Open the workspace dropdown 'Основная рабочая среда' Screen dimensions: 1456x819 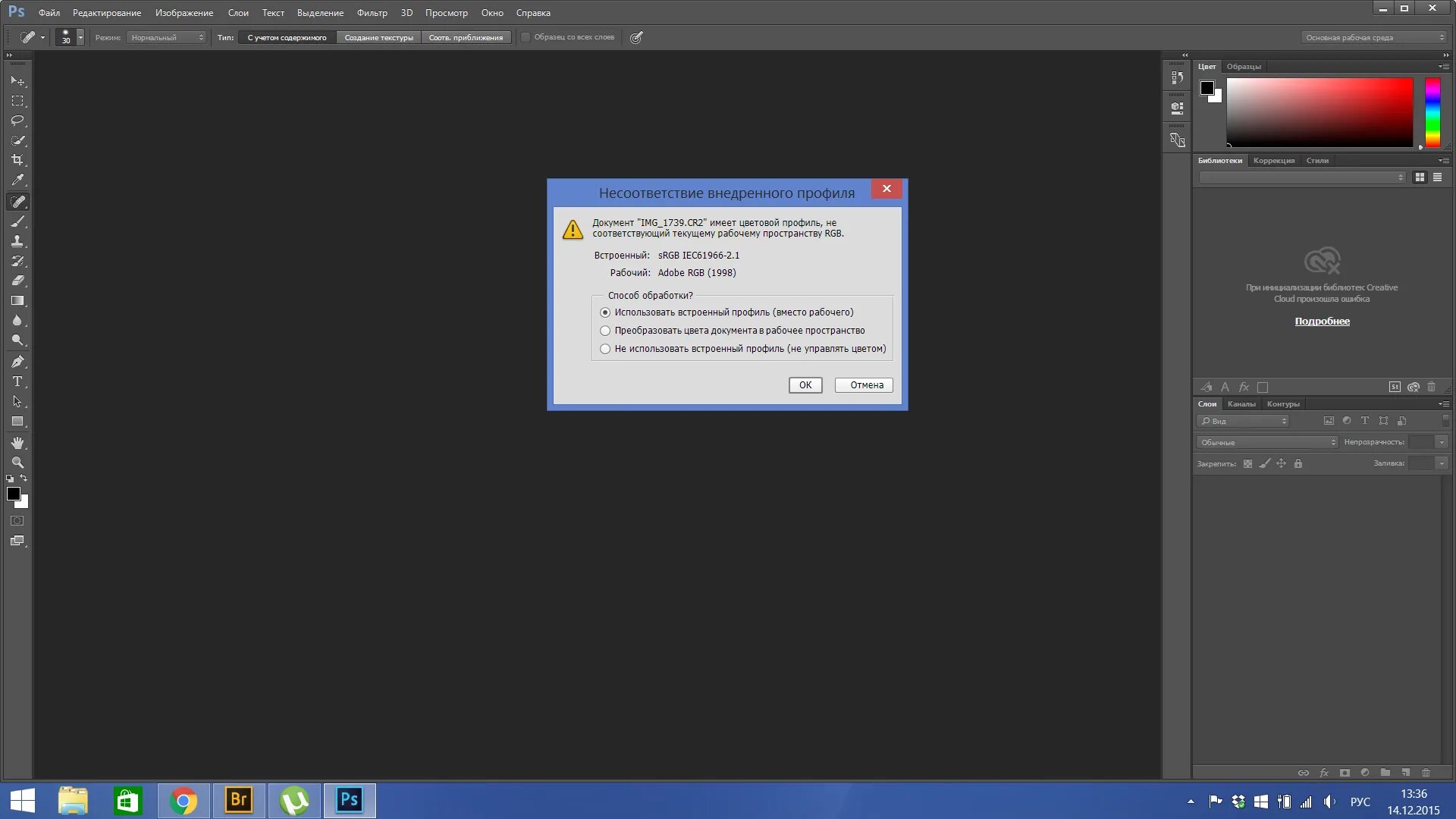coord(1374,37)
